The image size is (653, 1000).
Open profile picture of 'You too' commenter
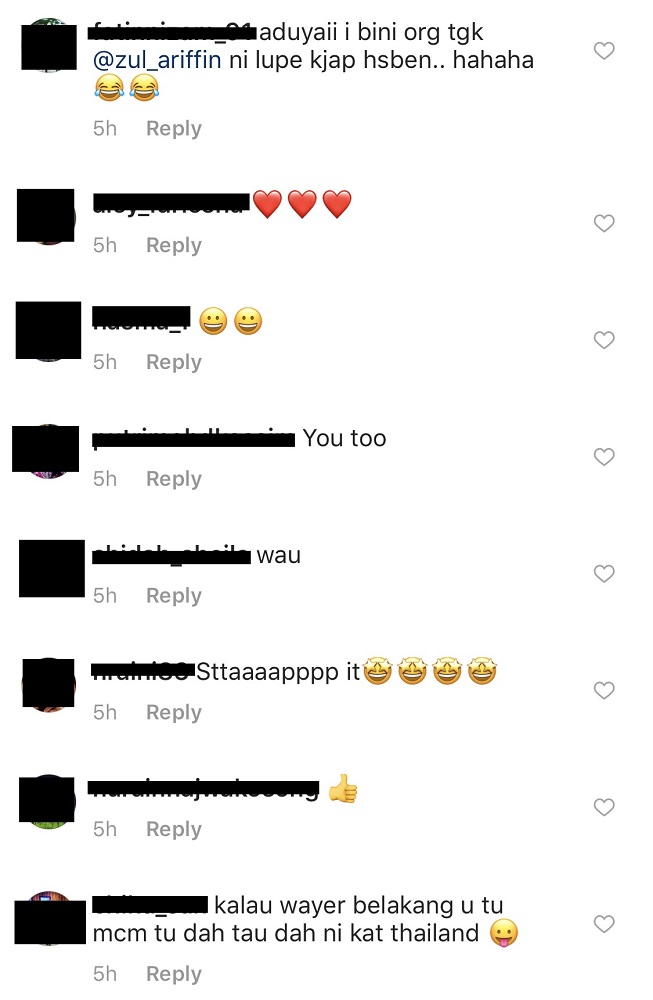(47, 450)
